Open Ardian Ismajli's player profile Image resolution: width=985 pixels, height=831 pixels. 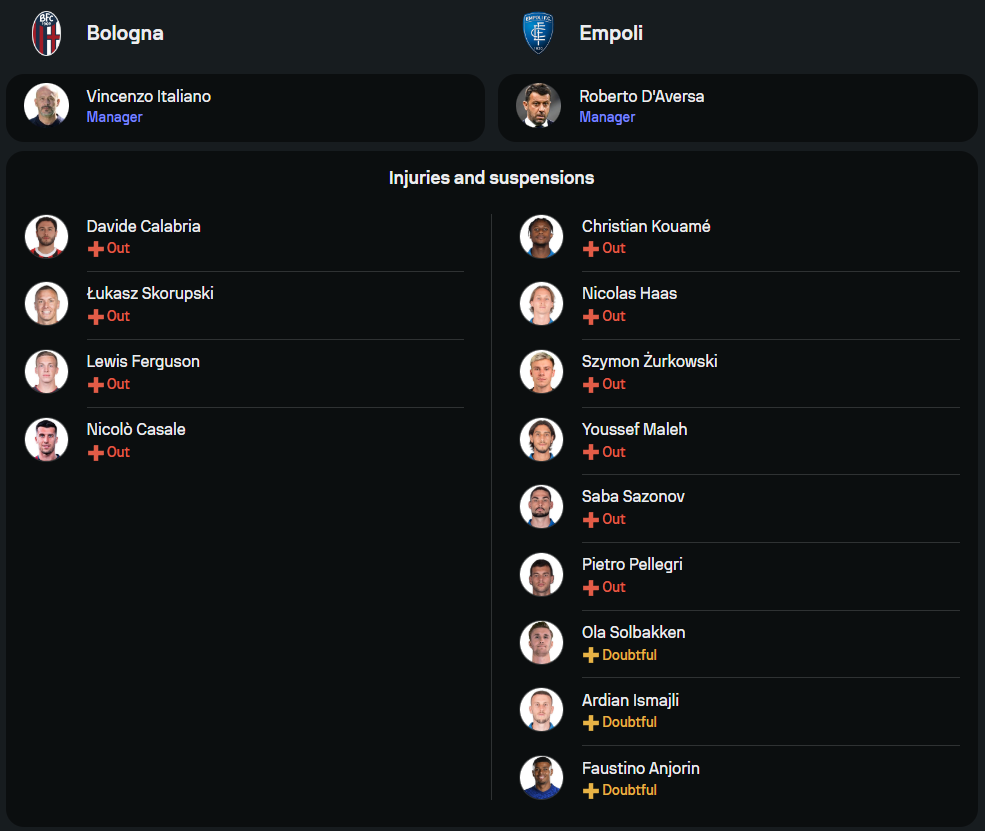(x=630, y=700)
